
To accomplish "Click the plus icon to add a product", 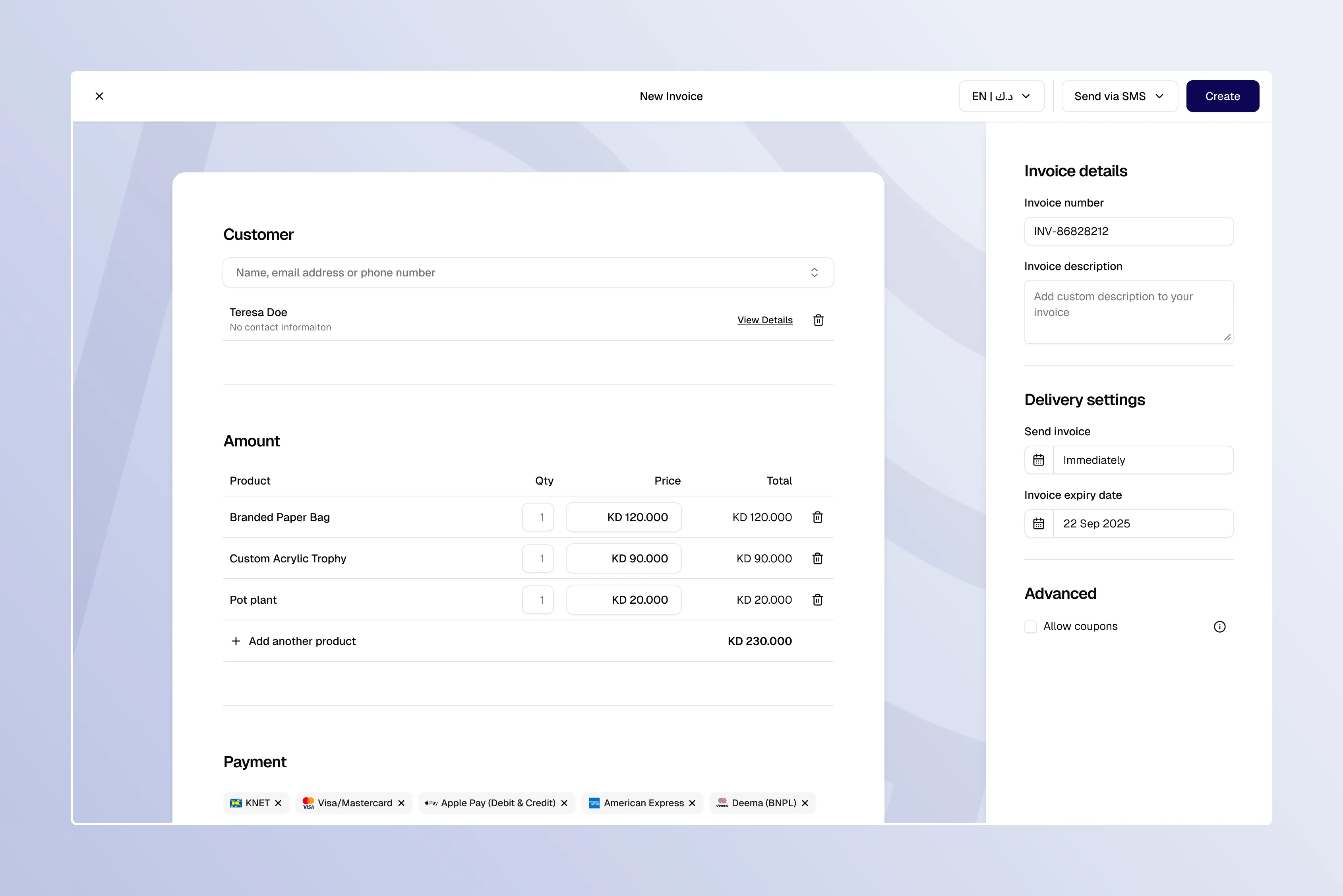I will click(x=236, y=641).
